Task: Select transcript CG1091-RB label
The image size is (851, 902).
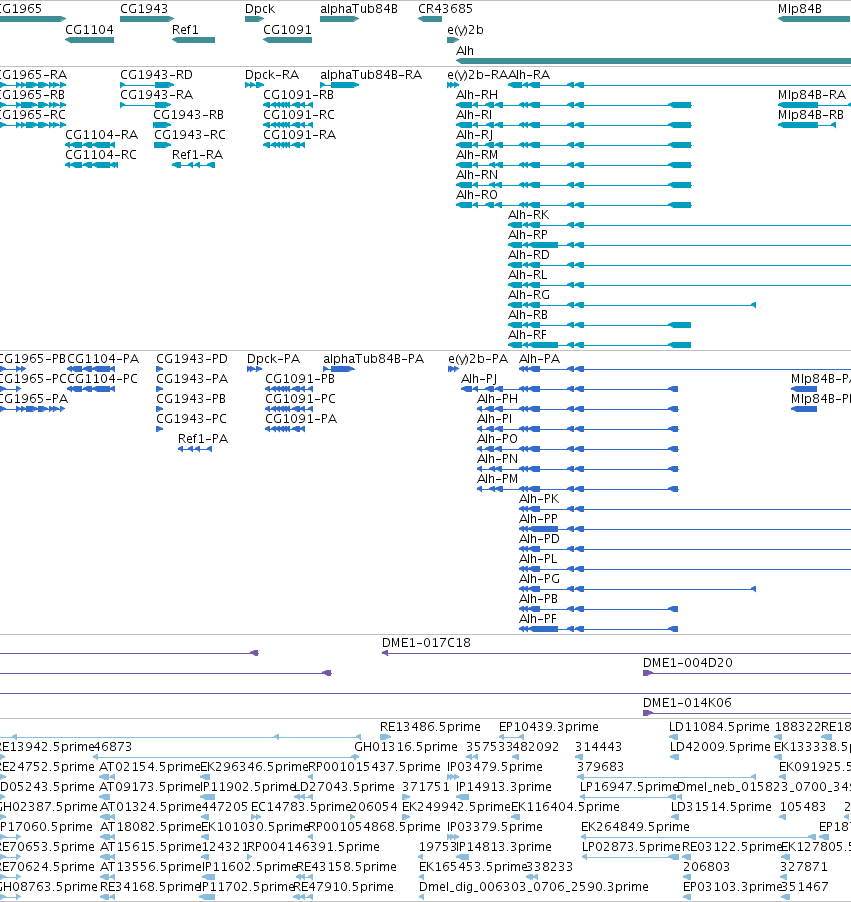Action: click(x=298, y=95)
